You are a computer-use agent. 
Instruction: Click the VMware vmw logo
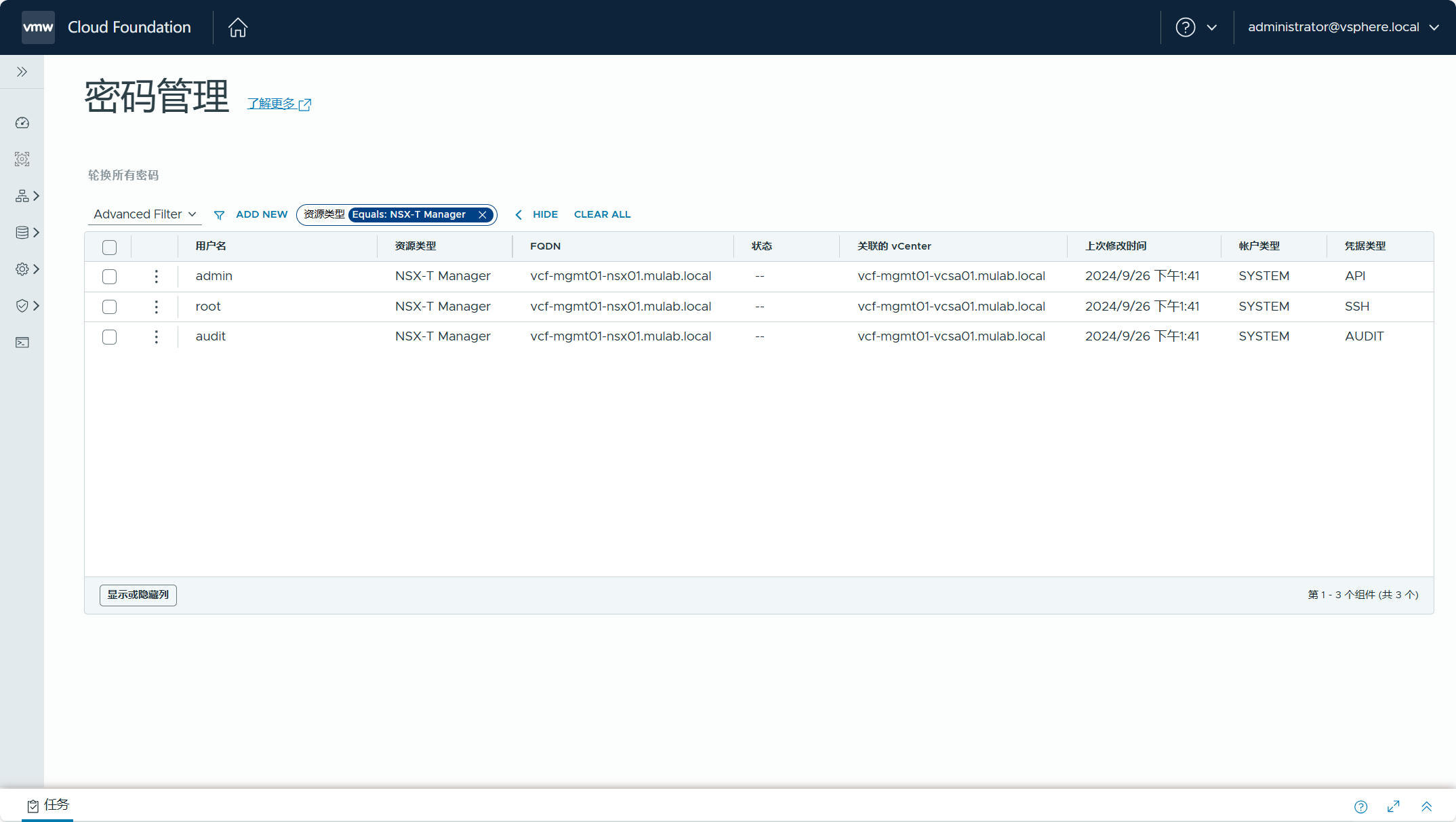click(x=38, y=27)
